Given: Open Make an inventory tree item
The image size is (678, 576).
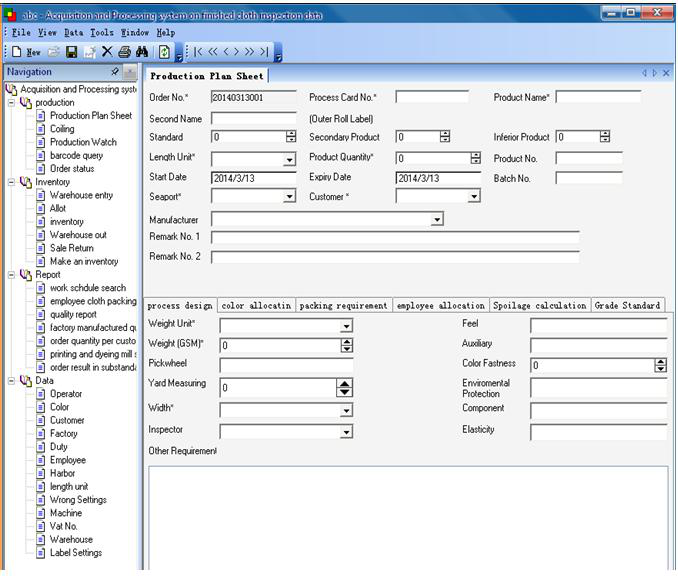Looking at the screenshot, I should pyautogui.click(x=84, y=261).
